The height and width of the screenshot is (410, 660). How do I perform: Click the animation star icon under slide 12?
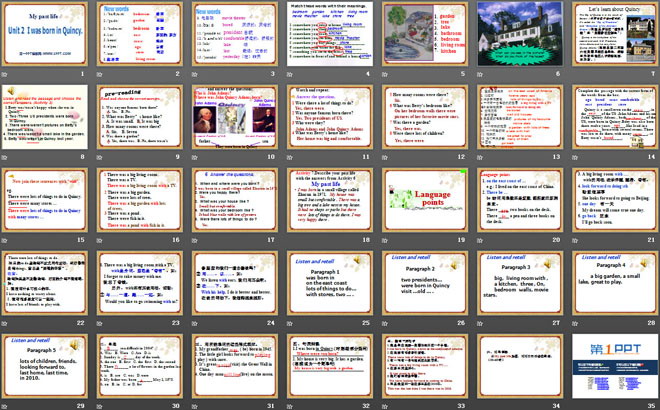[385, 157]
